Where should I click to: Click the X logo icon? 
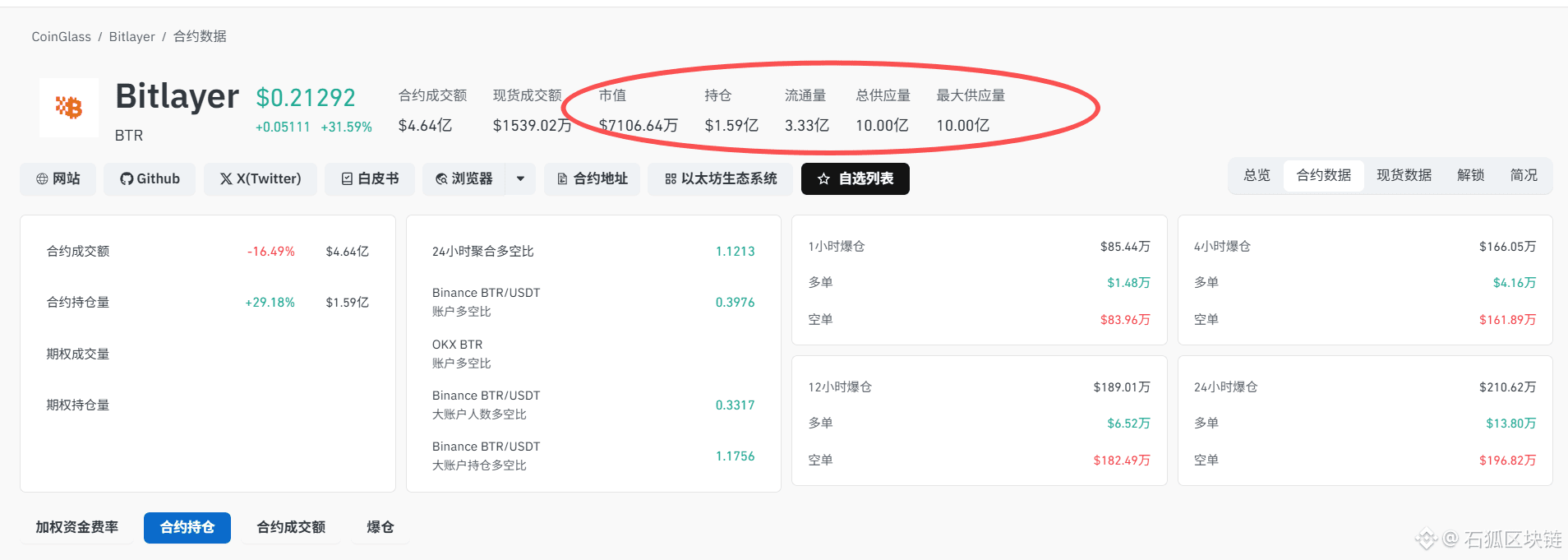click(x=226, y=179)
